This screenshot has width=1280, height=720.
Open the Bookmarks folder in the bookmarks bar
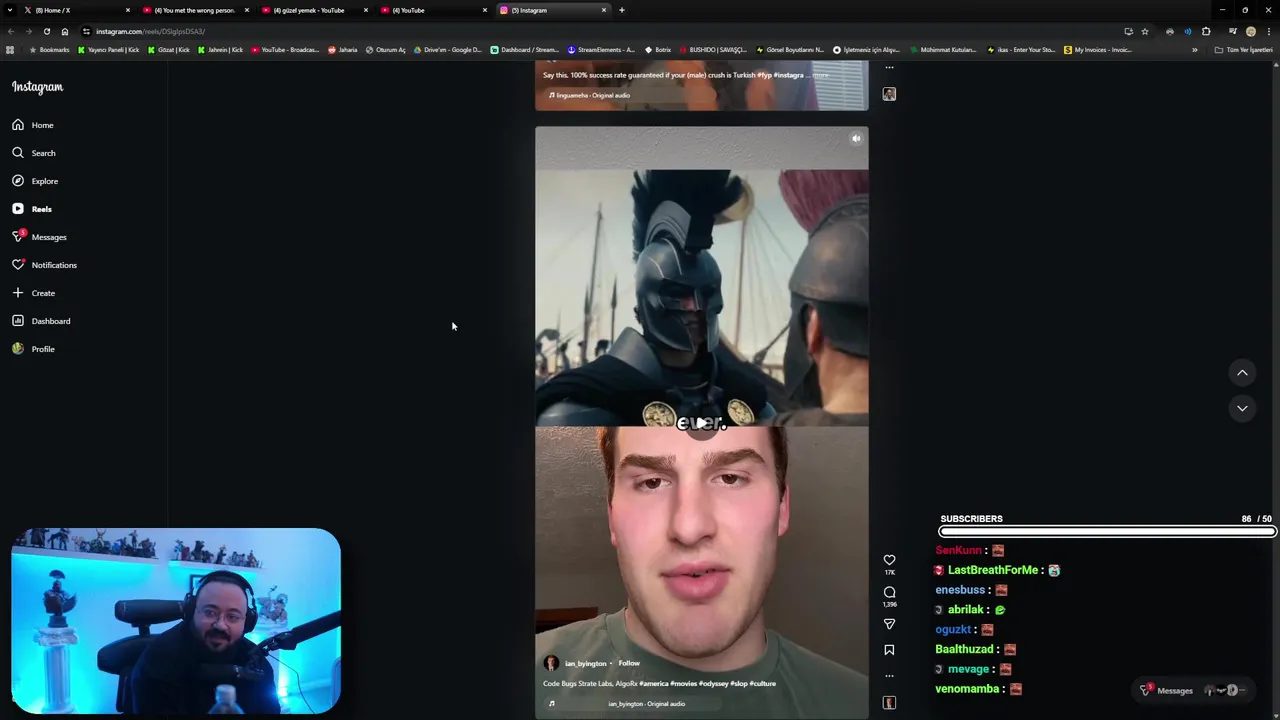[x=49, y=50]
